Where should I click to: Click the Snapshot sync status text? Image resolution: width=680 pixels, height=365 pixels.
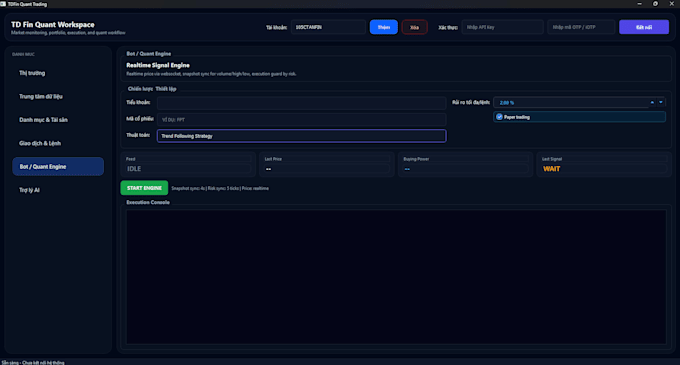click(x=220, y=188)
